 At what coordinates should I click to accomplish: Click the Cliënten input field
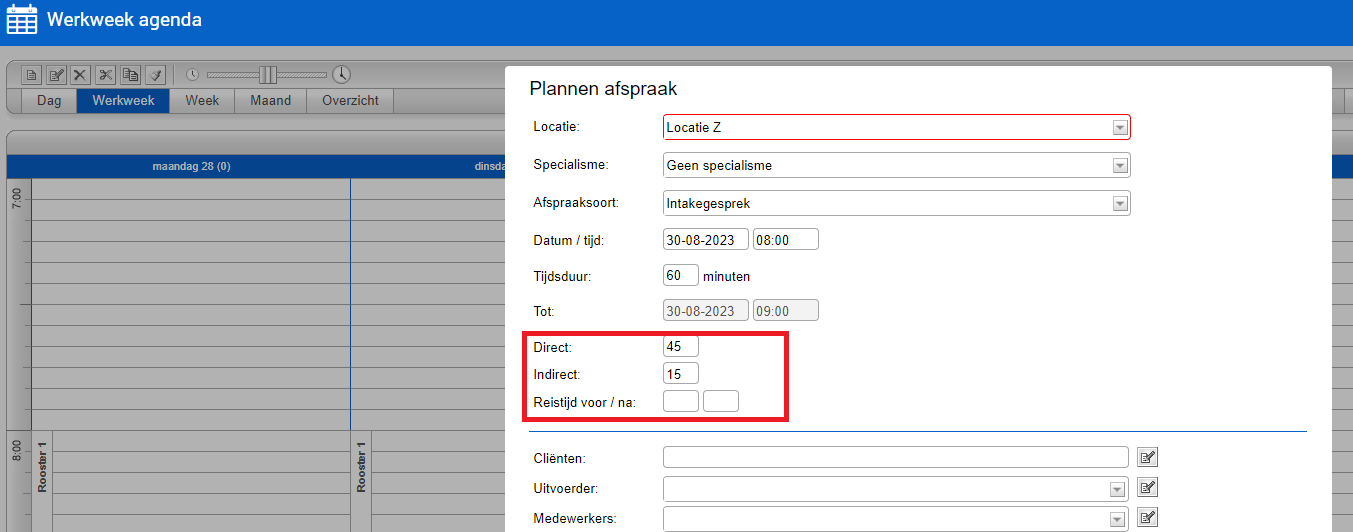pos(896,457)
